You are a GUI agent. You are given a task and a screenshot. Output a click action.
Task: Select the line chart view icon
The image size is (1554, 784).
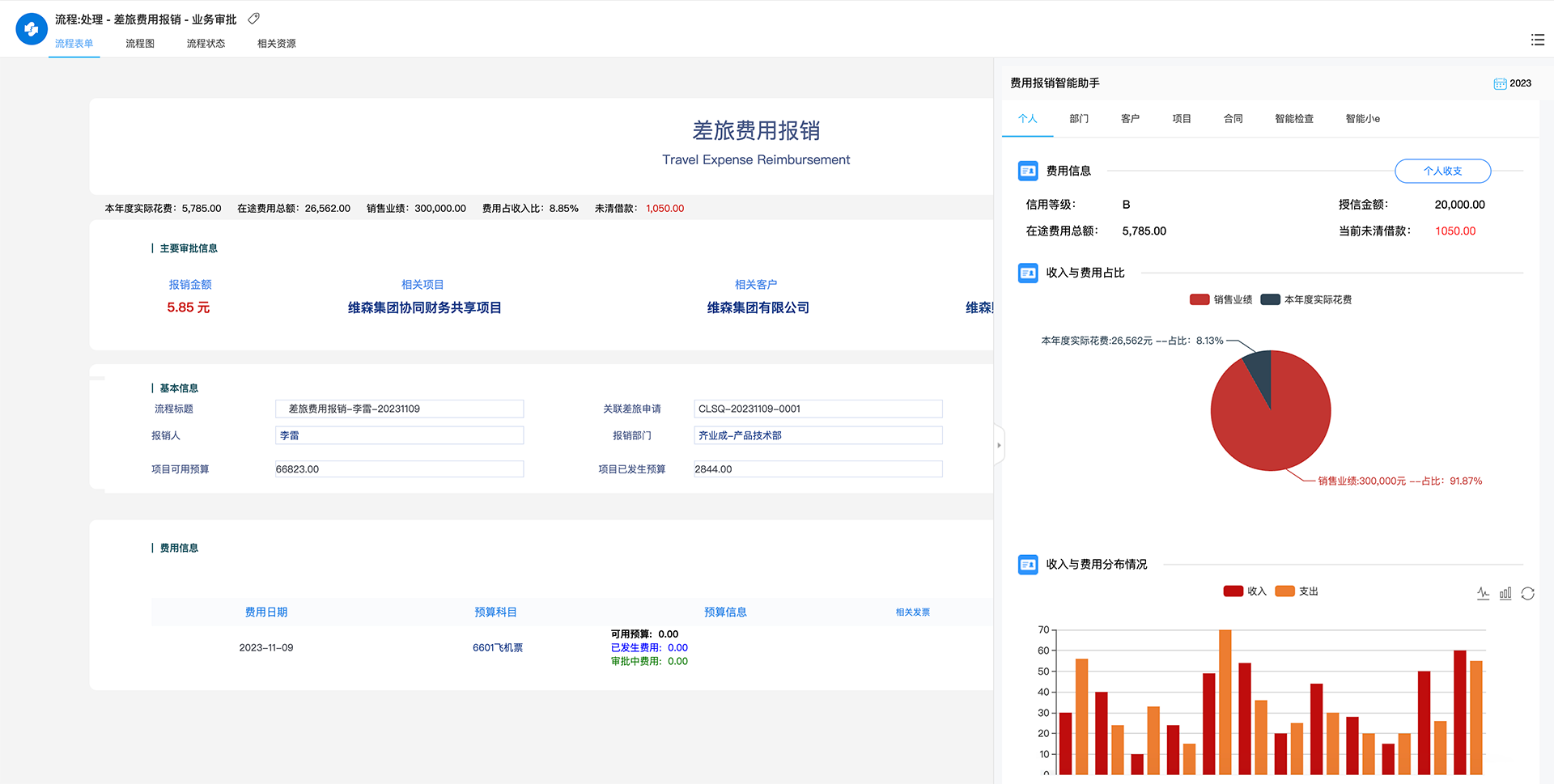tap(1484, 593)
